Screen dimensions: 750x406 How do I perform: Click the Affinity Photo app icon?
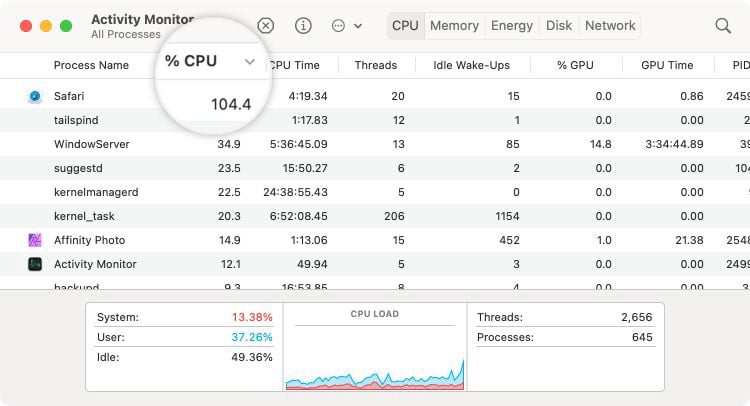pyautogui.click(x=35, y=240)
